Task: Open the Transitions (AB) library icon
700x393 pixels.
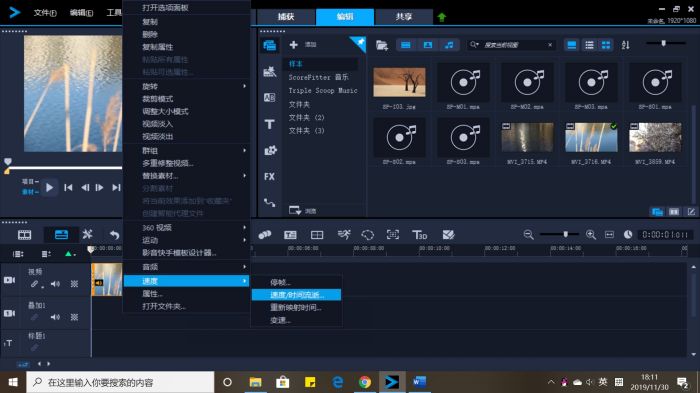Action: [270, 97]
